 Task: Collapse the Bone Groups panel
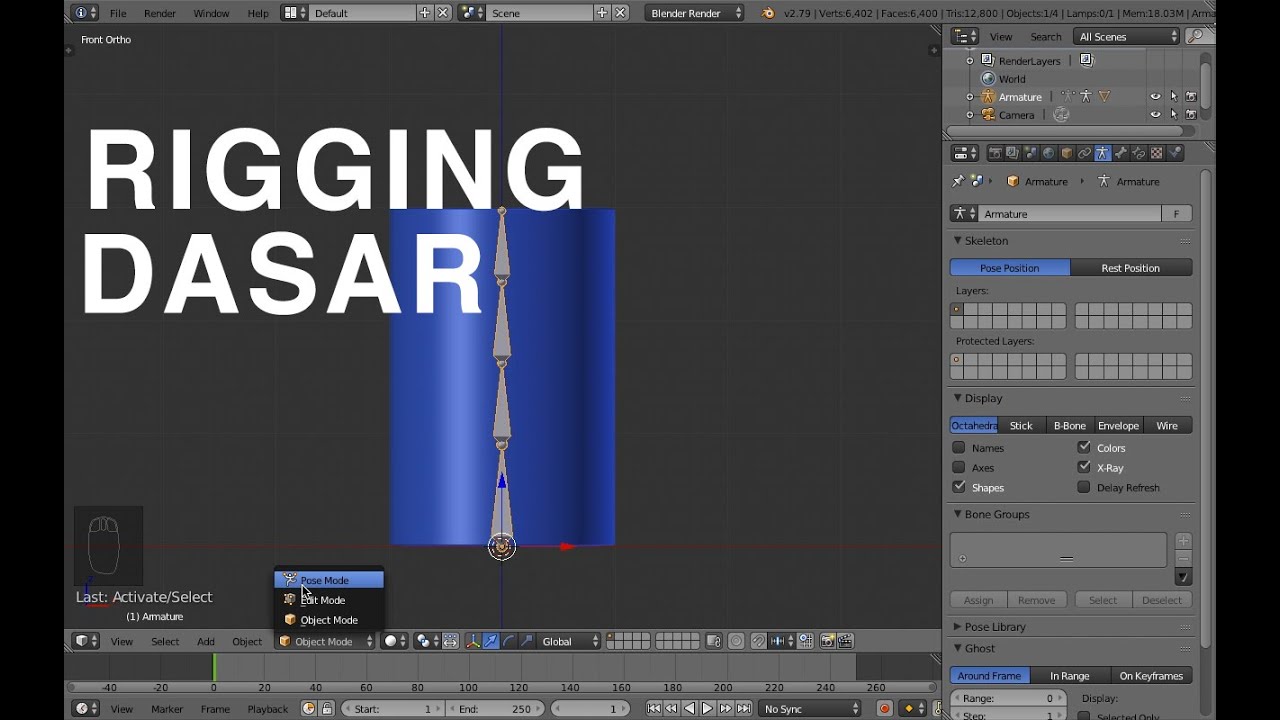[x=957, y=514]
